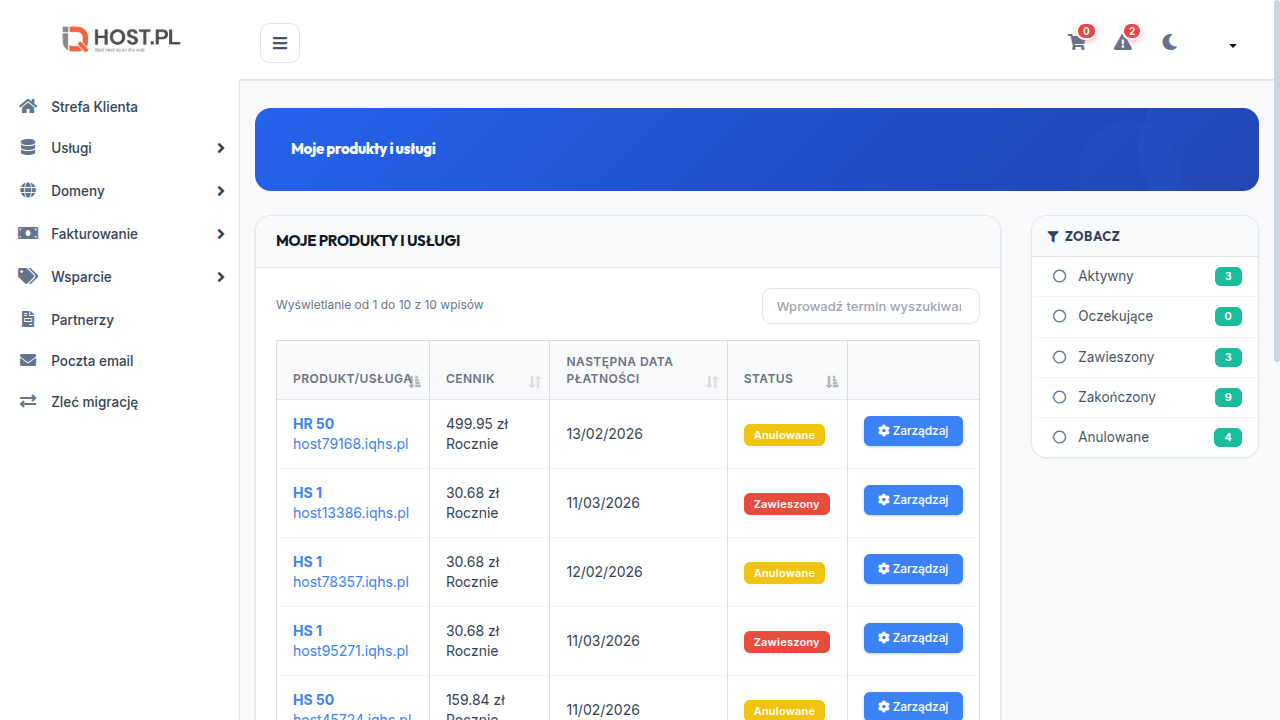The height and width of the screenshot is (720, 1280).
Task: Click Zarządzaj for host79168.iqhs.pl
Action: tap(913, 431)
